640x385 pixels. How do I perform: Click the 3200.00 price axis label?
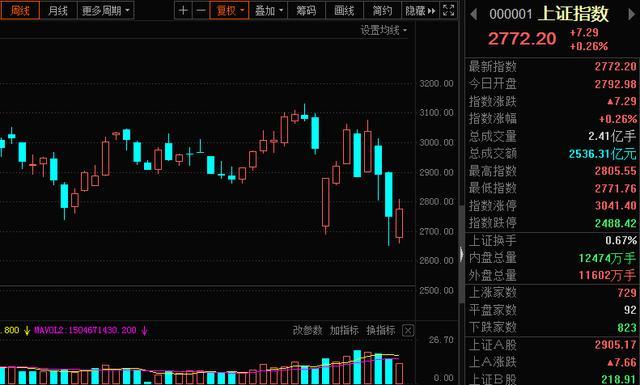(436, 84)
